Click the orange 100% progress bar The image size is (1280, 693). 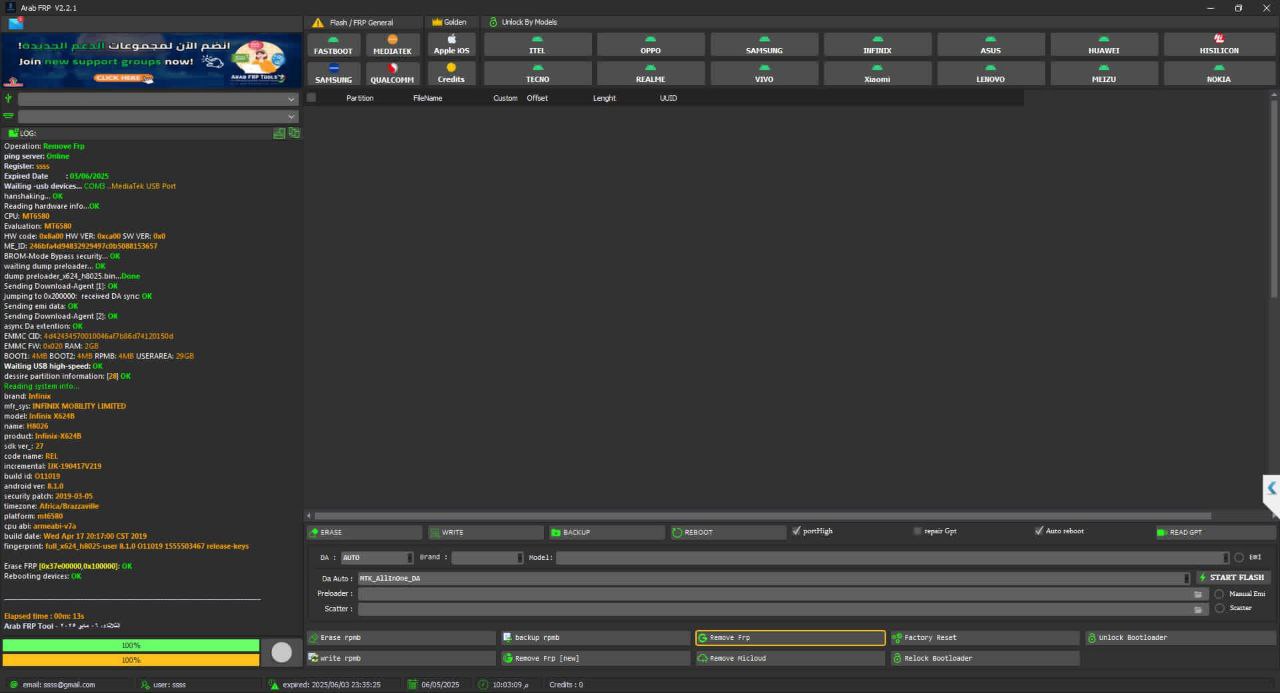click(x=130, y=660)
